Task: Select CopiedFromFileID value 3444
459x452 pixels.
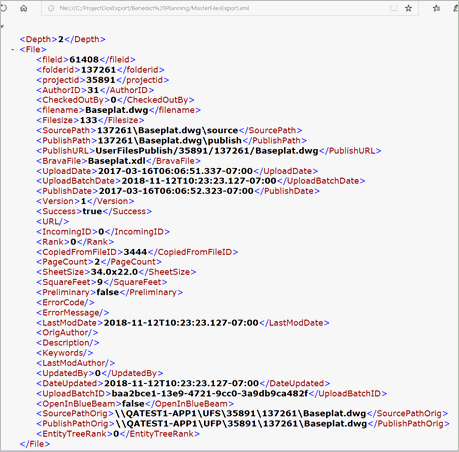Action: coord(135,252)
